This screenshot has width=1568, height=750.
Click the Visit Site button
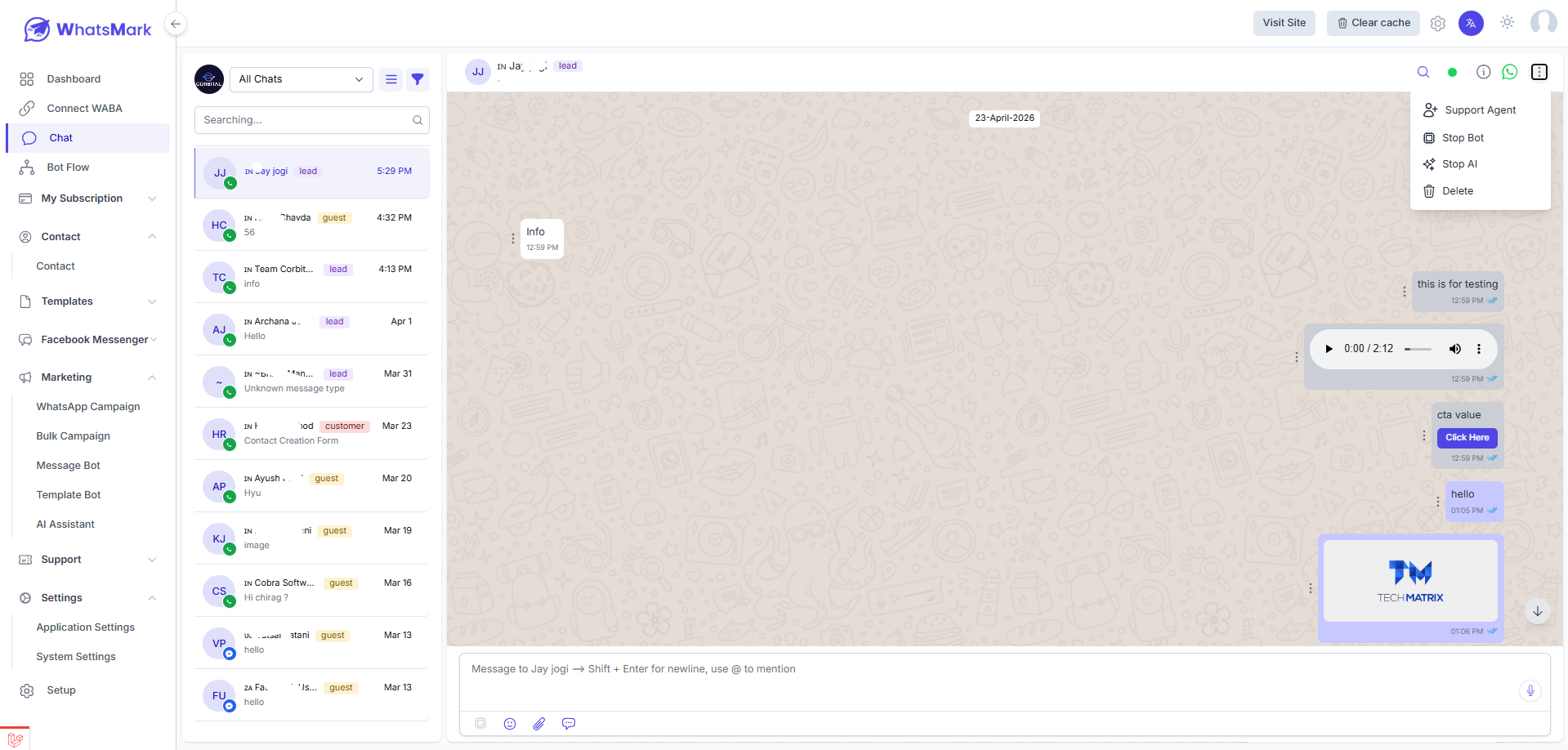tap(1284, 23)
